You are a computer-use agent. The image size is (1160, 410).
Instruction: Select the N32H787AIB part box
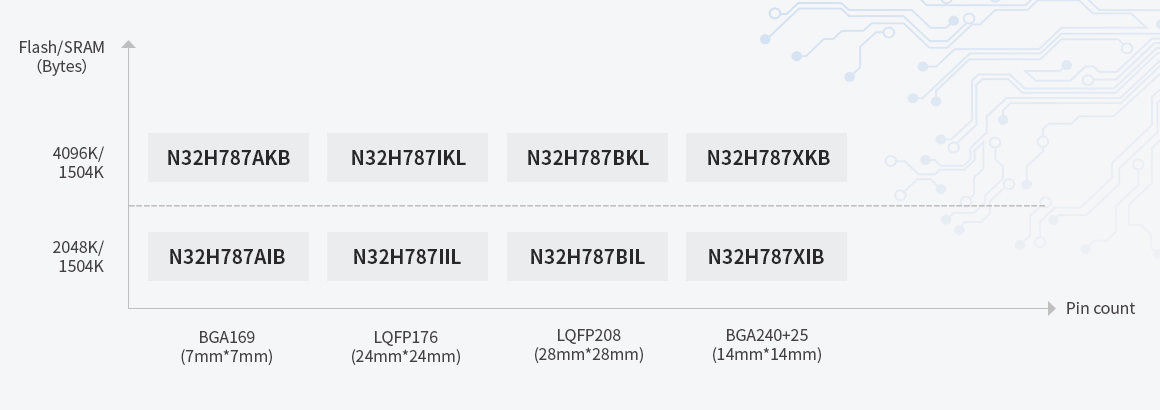[228, 257]
